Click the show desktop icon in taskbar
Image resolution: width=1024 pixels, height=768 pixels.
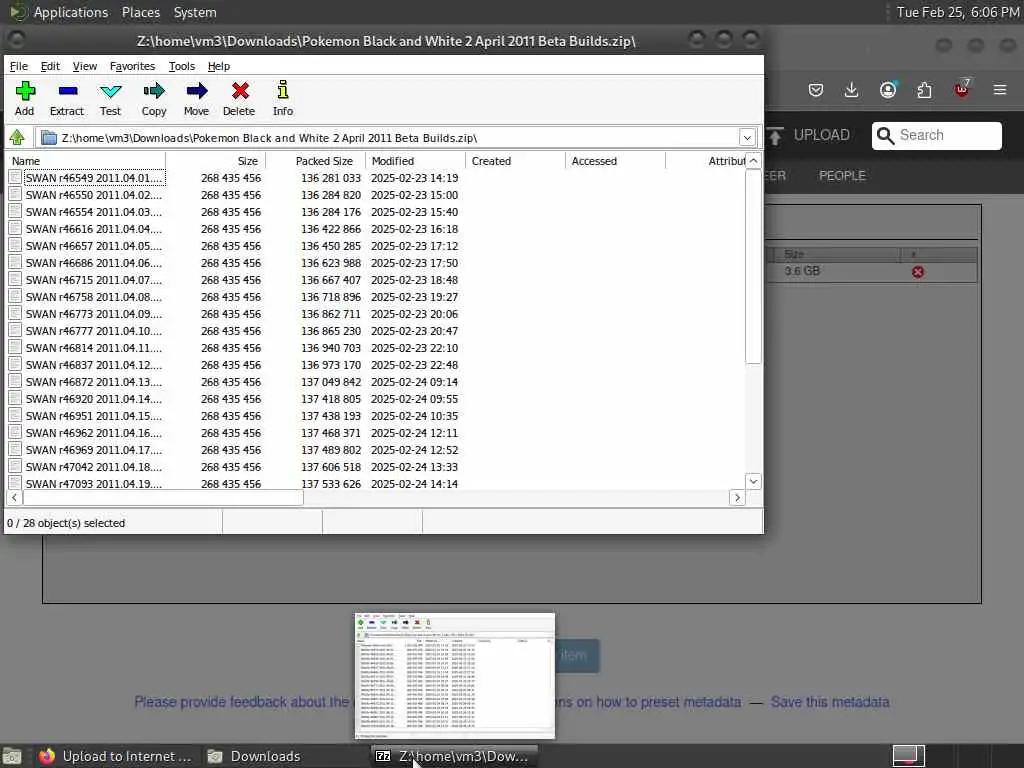click(12, 756)
